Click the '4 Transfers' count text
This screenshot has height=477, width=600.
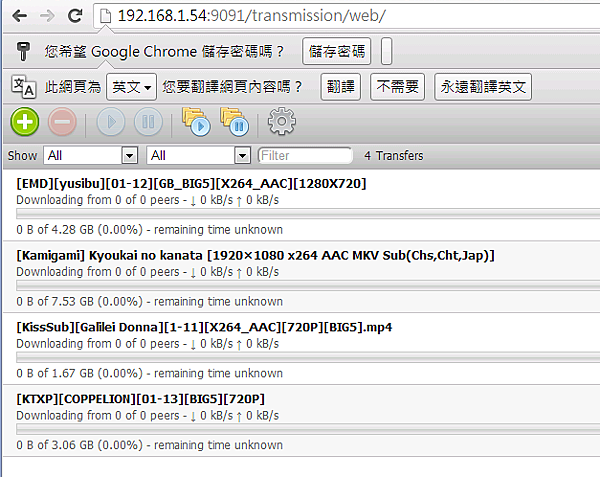point(394,156)
